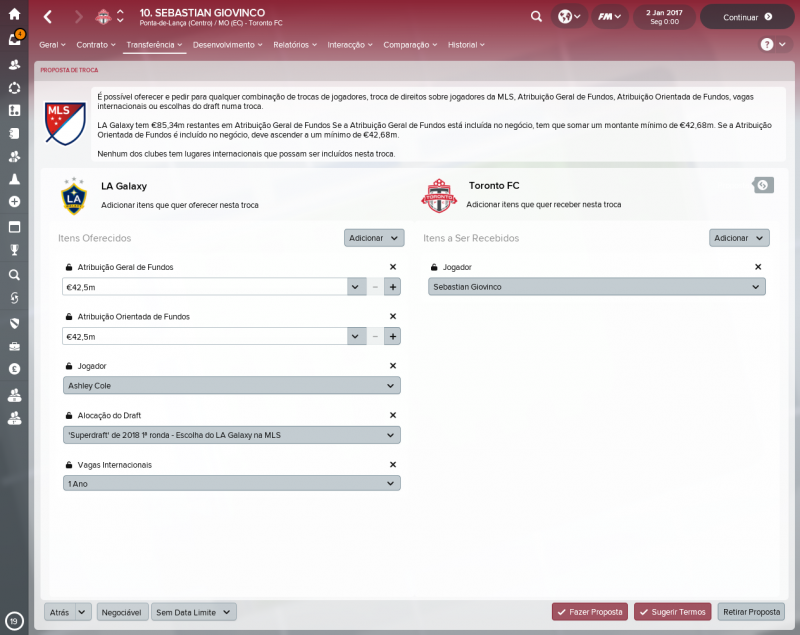Open the Contrato menu
This screenshot has width=800, height=635.
[x=91, y=45]
